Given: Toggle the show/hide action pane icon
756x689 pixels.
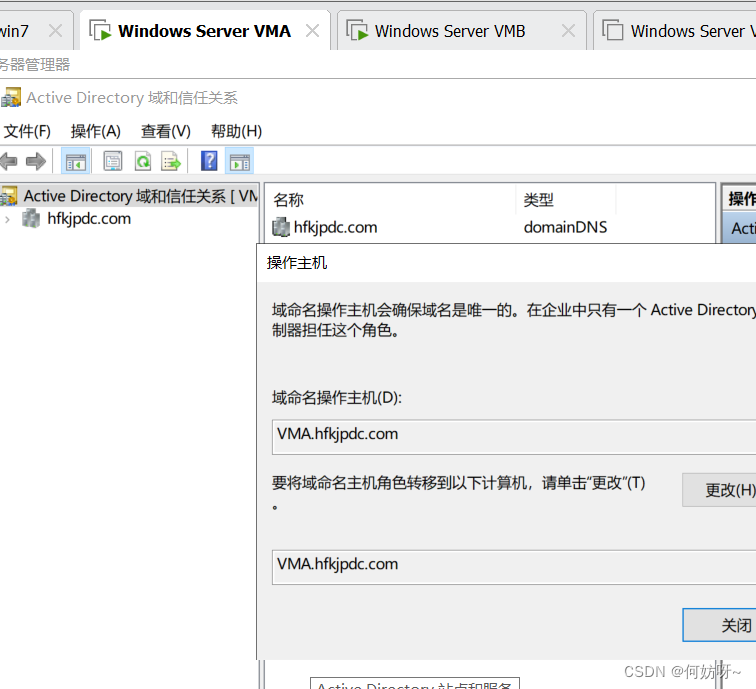Looking at the screenshot, I should pos(240,161).
